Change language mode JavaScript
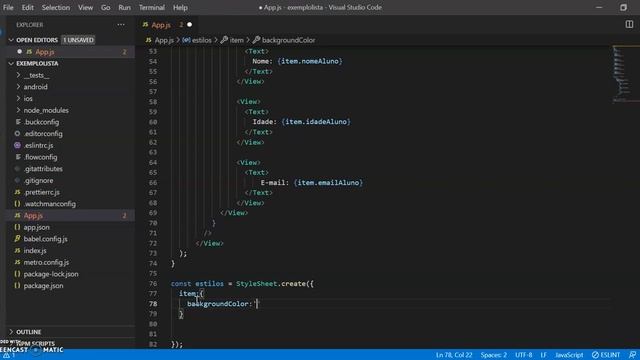The height and width of the screenshot is (360, 640). tap(569, 355)
